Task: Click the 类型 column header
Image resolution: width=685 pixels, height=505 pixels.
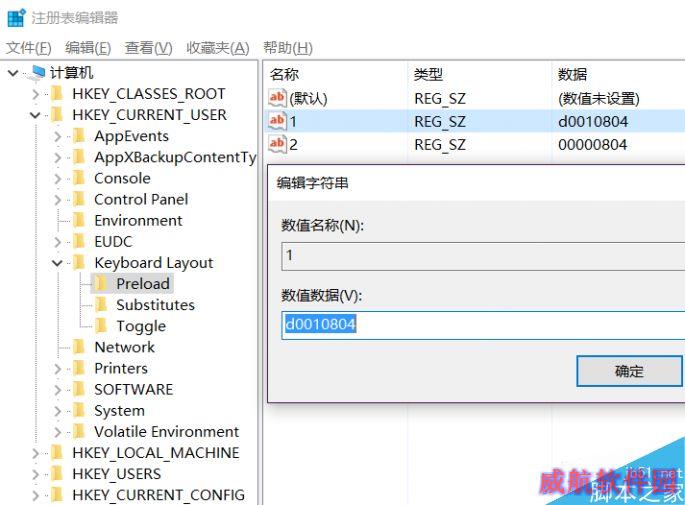Action: click(428, 75)
